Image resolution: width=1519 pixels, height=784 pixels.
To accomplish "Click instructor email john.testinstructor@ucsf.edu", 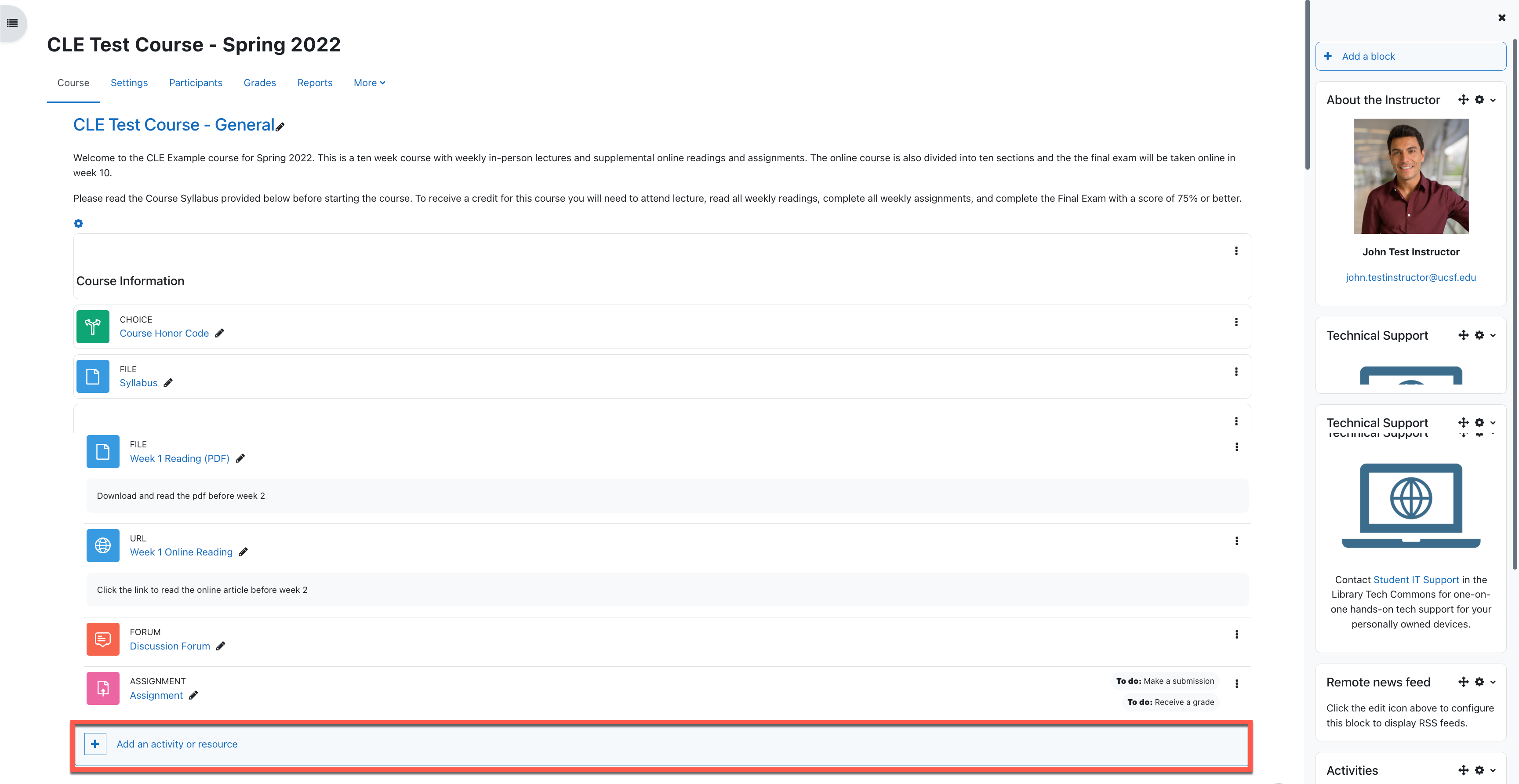I will pos(1410,277).
